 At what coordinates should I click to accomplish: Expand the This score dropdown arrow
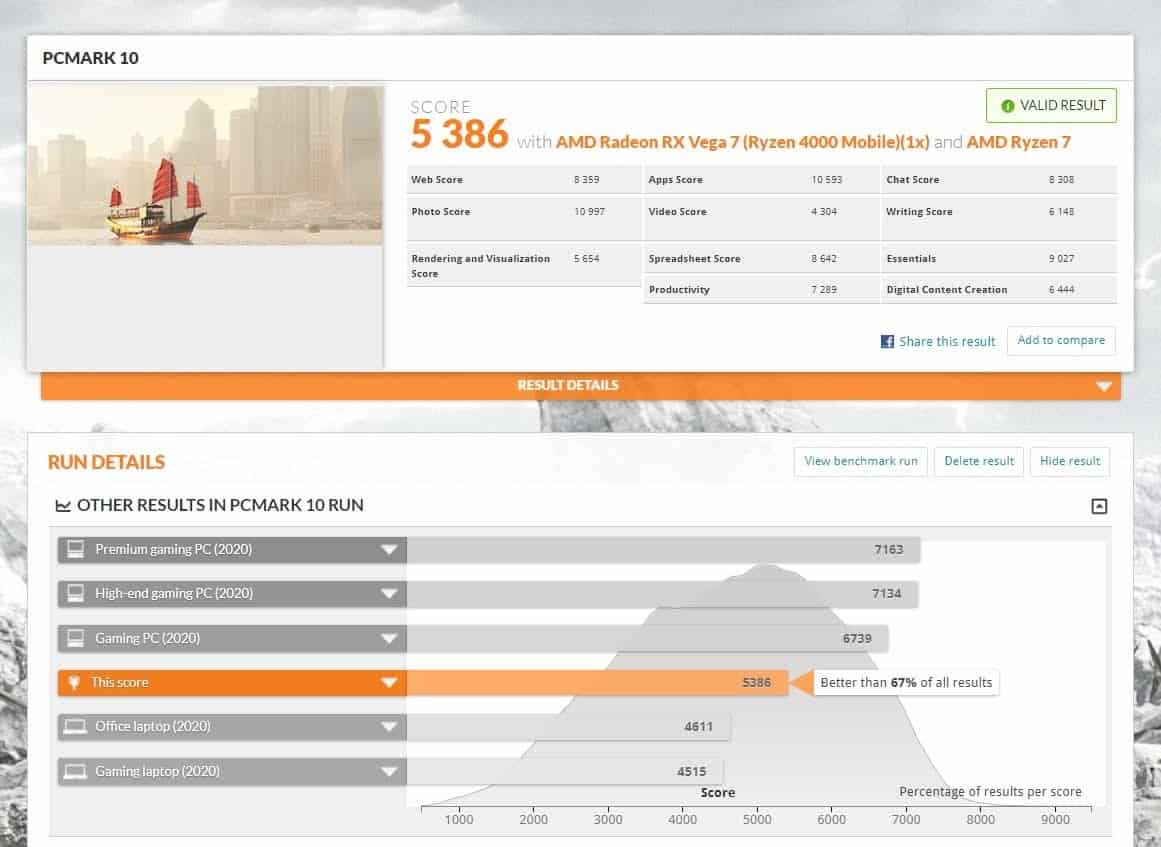[389, 683]
